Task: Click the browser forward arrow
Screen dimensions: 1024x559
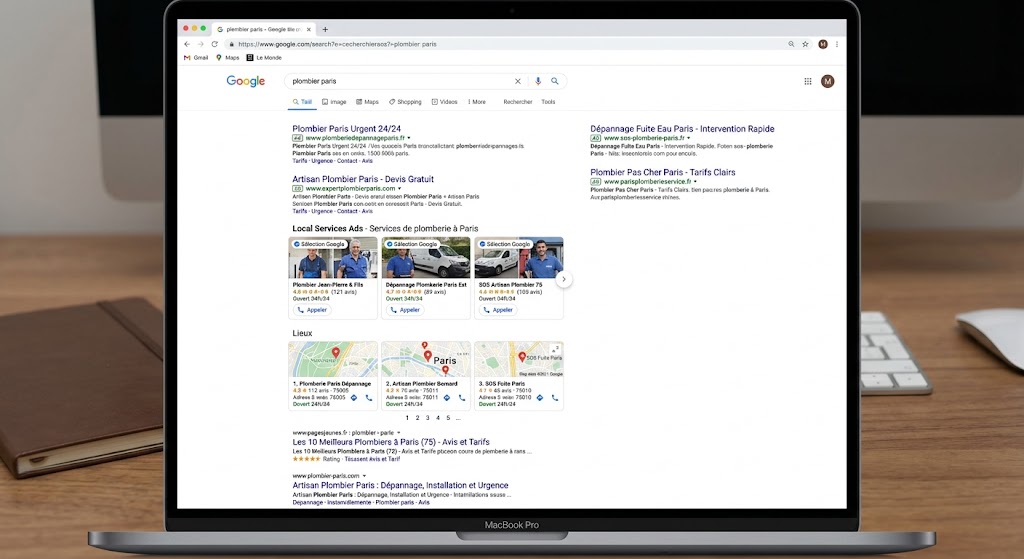Action: 200,44
